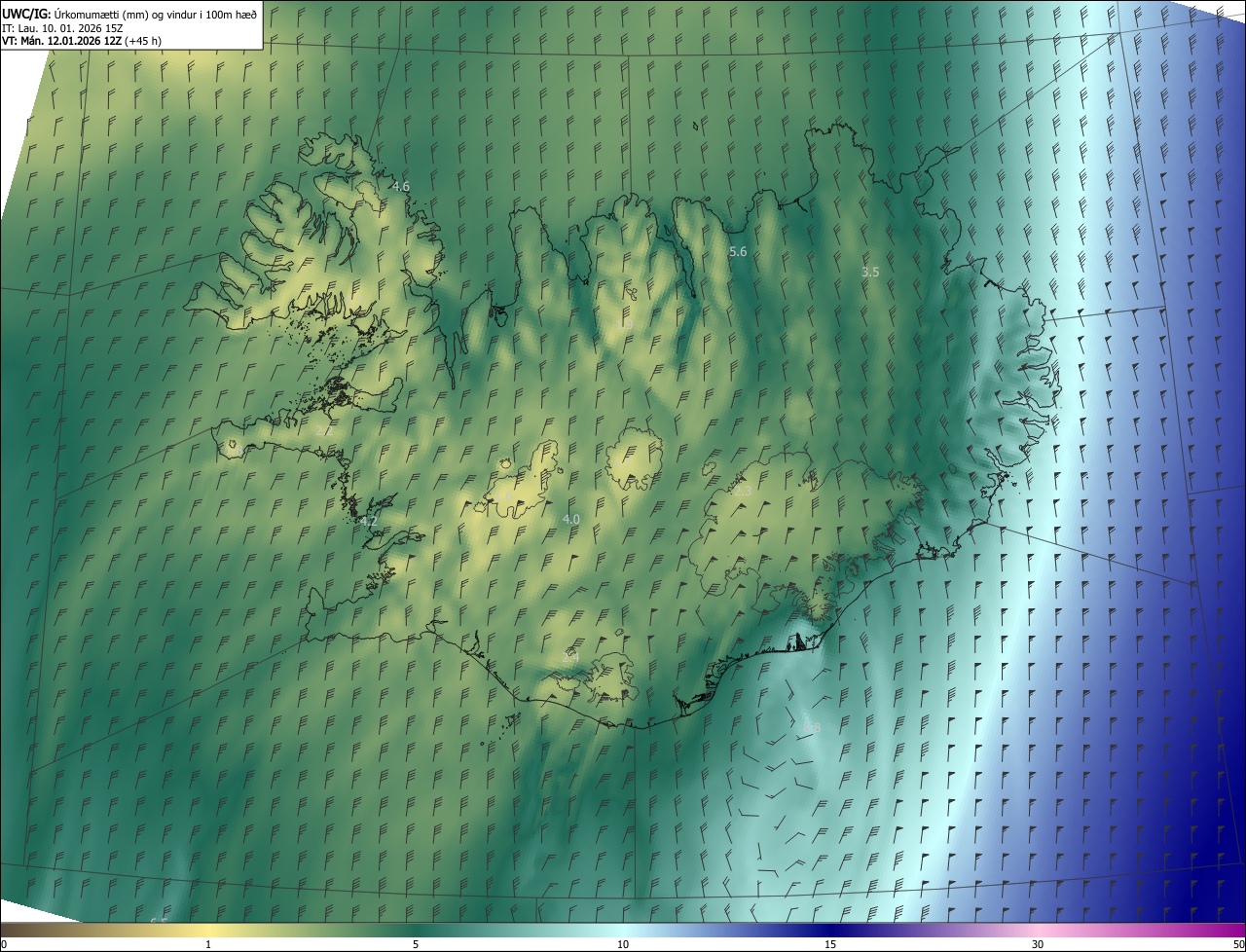Click the 4.2 label on west coast
The height and width of the screenshot is (952, 1246).
[x=368, y=522]
